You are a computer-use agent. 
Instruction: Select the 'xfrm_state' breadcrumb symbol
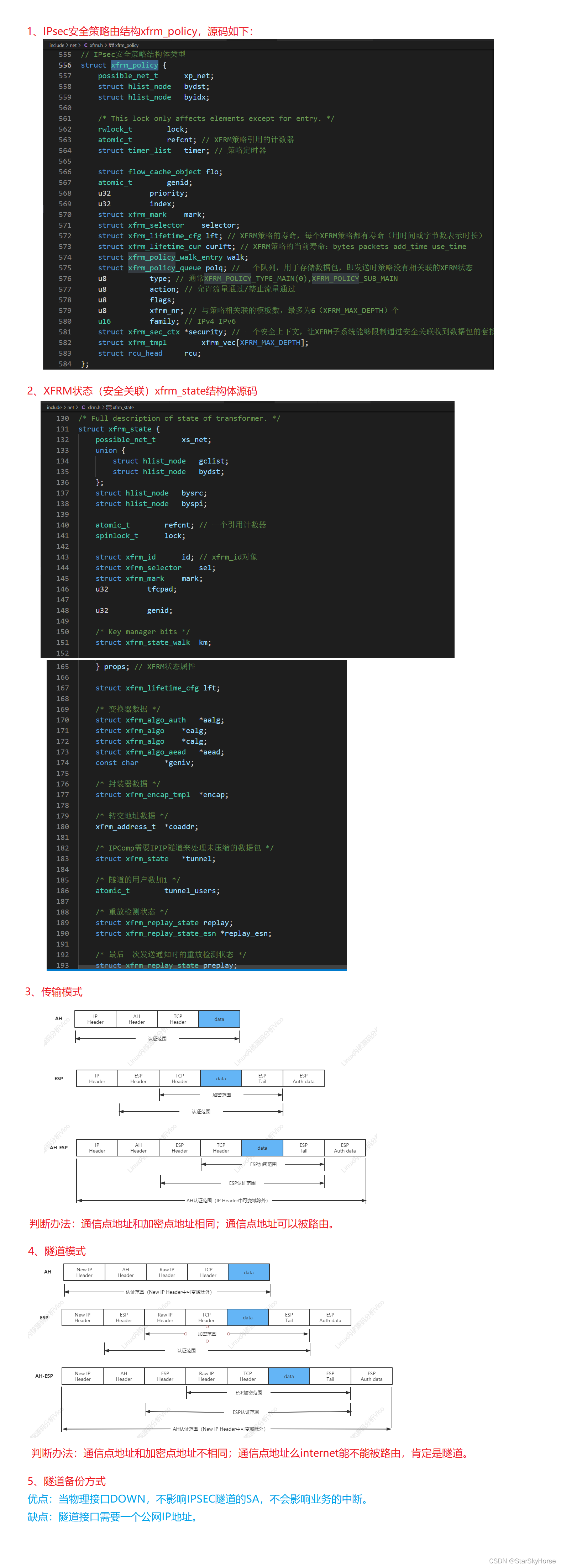123,407
